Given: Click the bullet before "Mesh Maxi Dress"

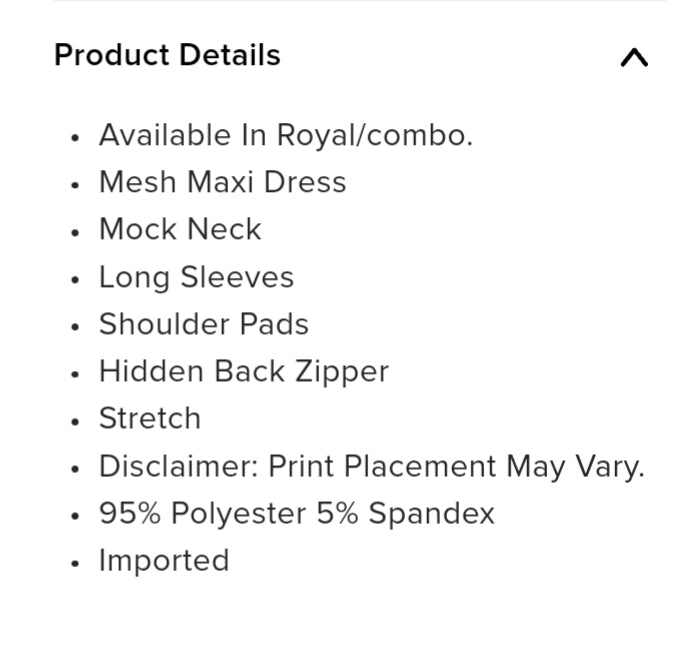Looking at the screenshot, I should [x=75, y=185].
